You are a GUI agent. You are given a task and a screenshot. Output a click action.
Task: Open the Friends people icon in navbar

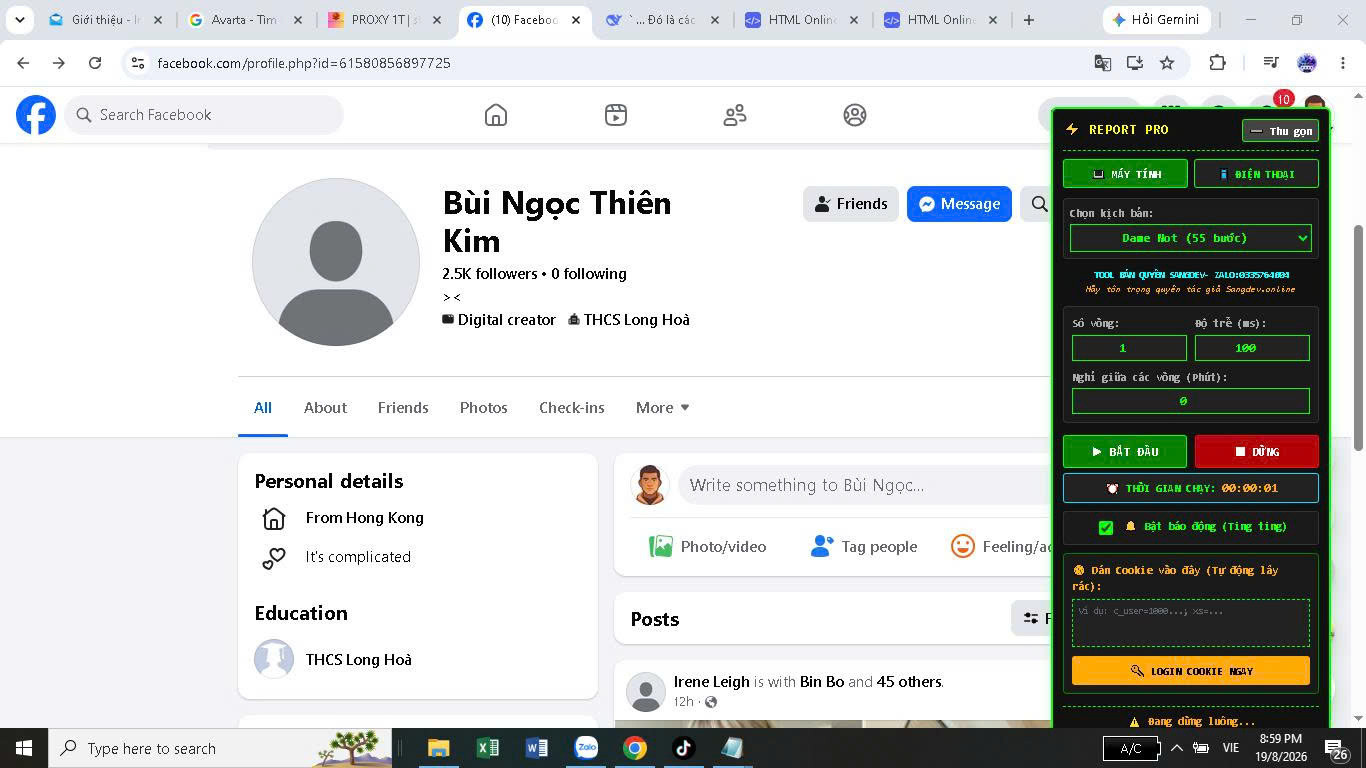[x=735, y=115]
